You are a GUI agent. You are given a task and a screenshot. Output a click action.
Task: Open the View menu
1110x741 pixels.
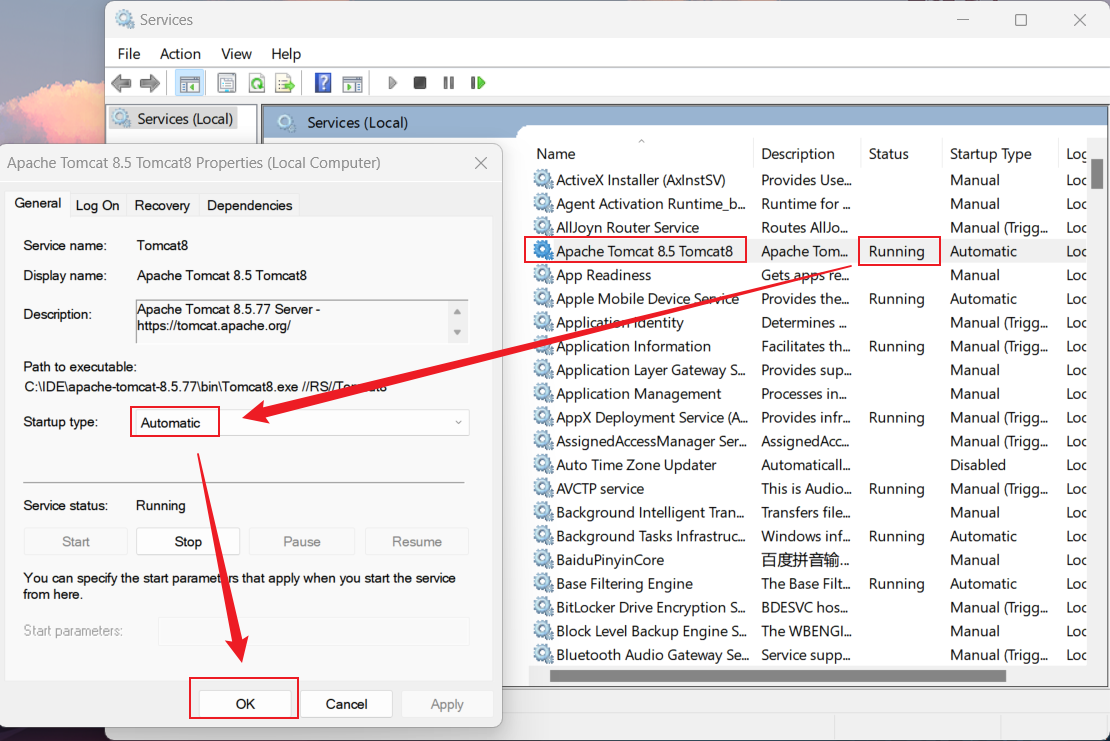(236, 54)
